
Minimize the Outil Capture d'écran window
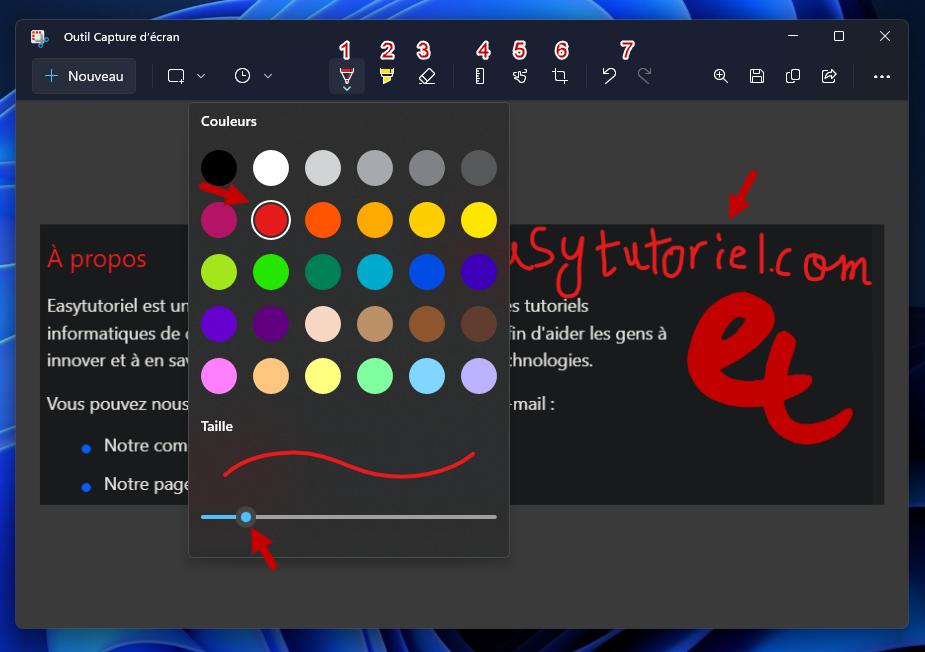pyautogui.click(x=793, y=37)
